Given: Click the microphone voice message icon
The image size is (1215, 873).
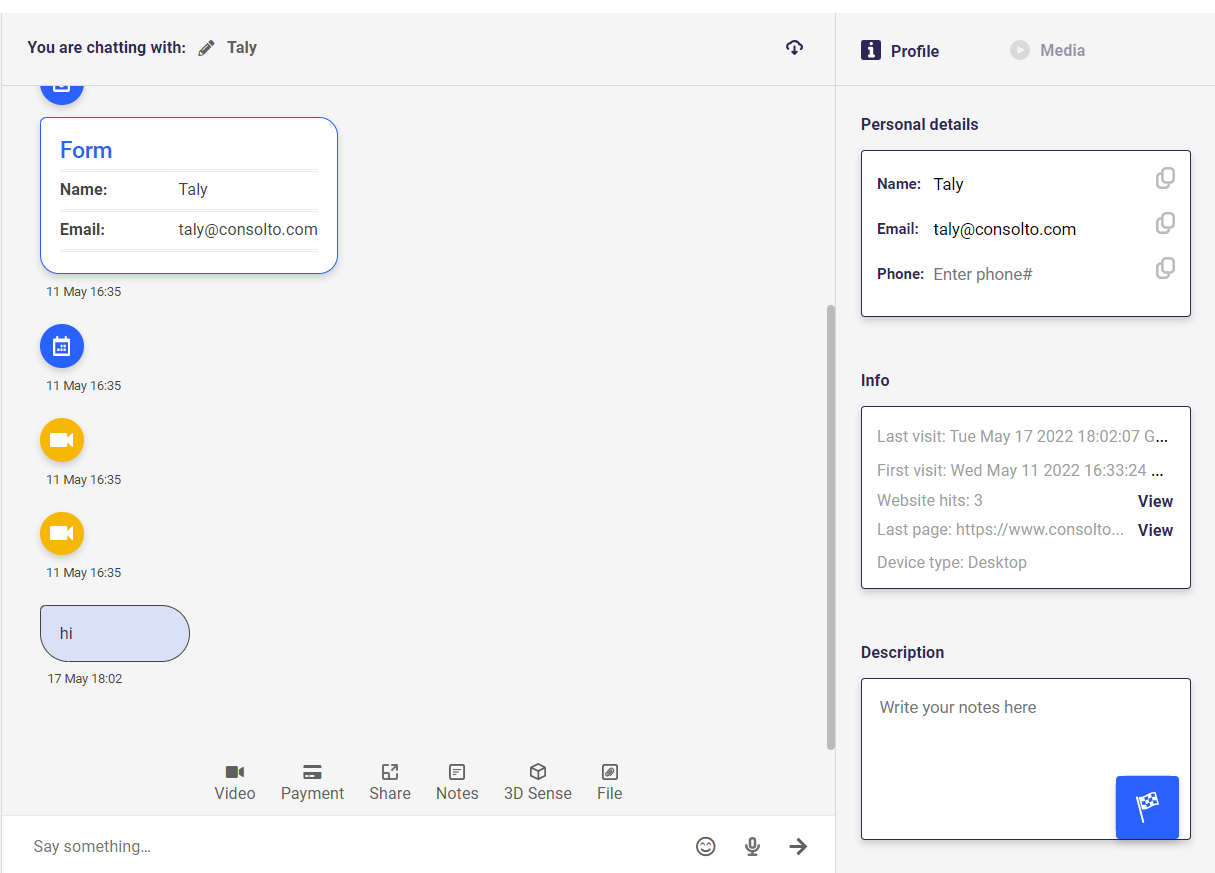Looking at the screenshot, I should coord(753,846).
